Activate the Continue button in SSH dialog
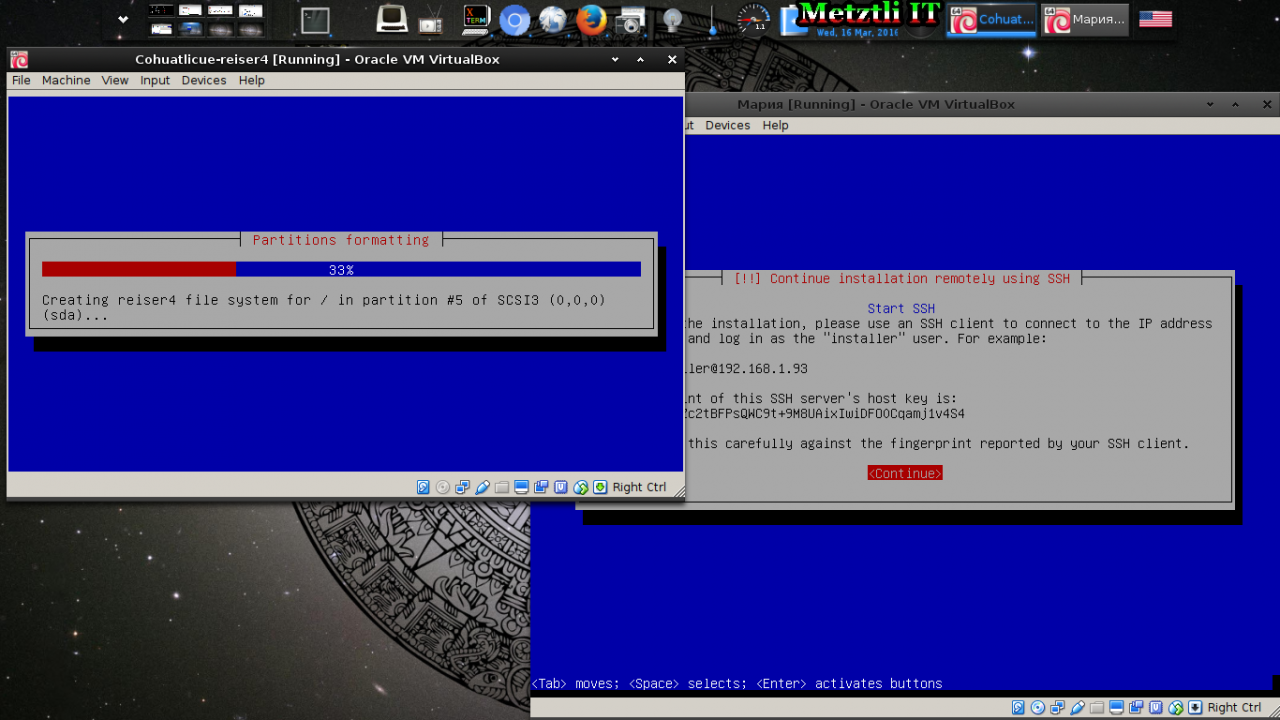 (905, 473)
